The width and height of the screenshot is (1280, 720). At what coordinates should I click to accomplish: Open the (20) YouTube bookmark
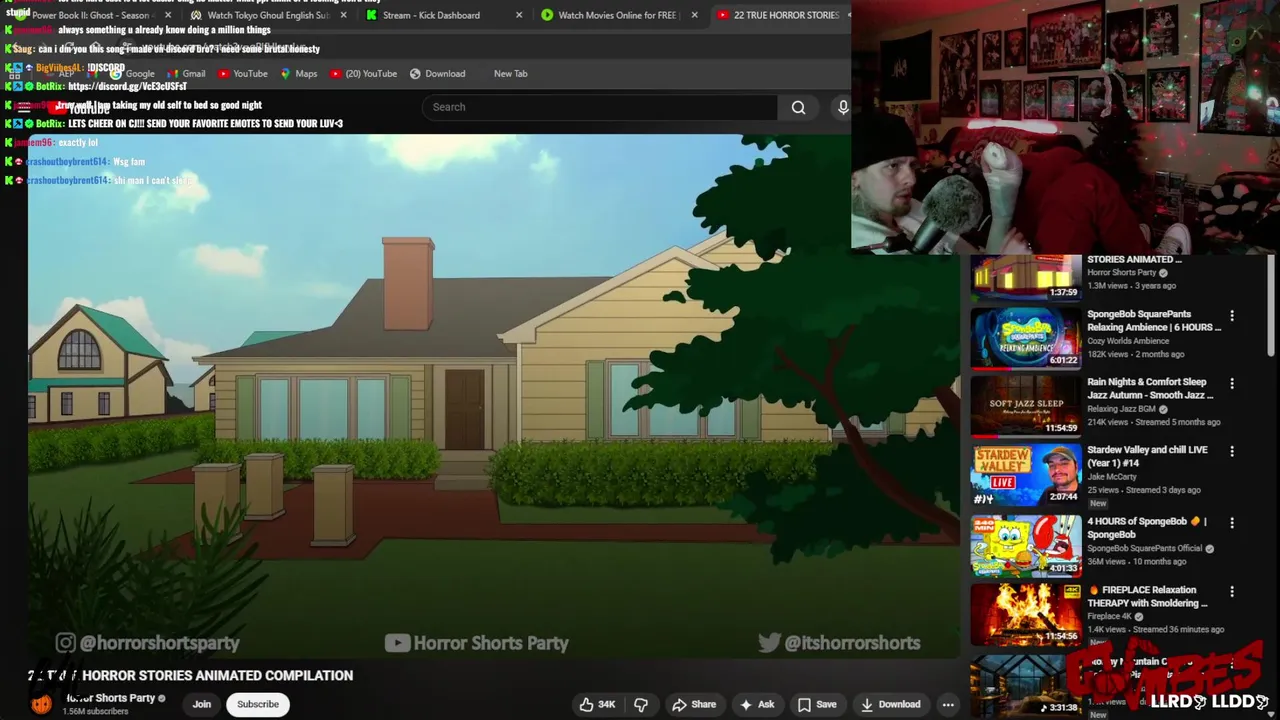point(363,73)
